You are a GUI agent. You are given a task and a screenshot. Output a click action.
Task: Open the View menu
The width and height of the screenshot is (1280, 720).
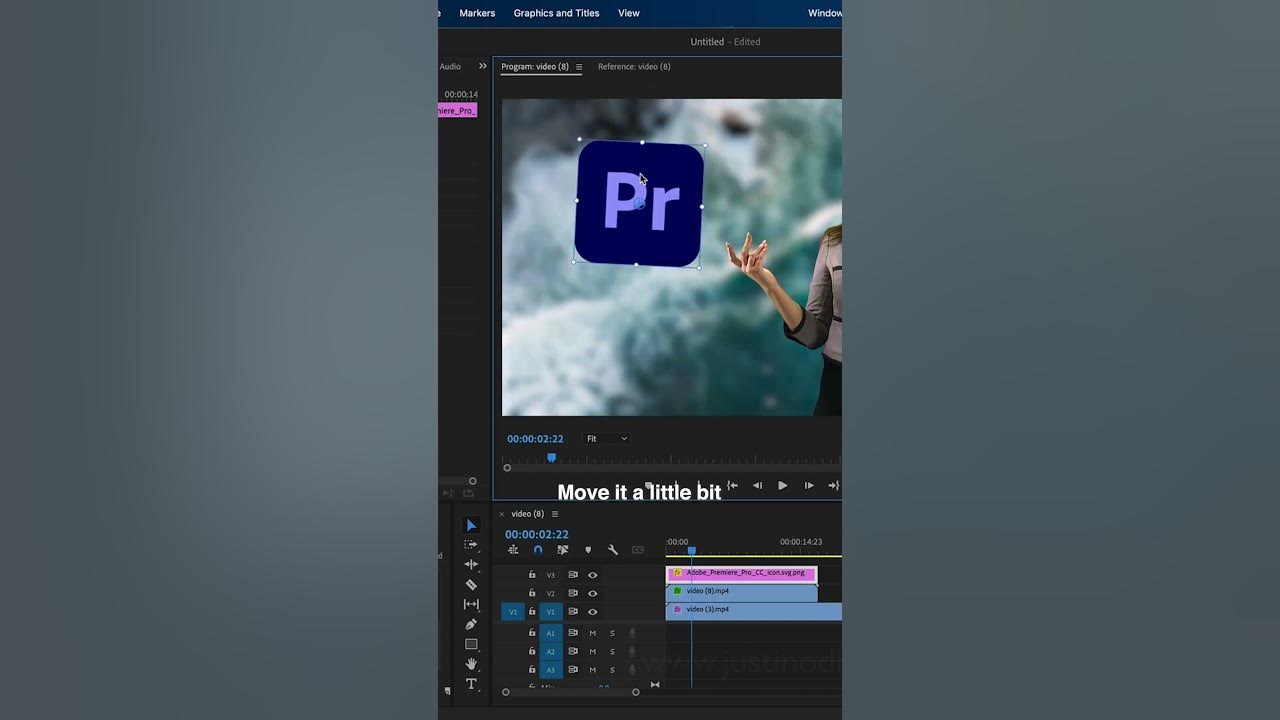tap(629, 13)
